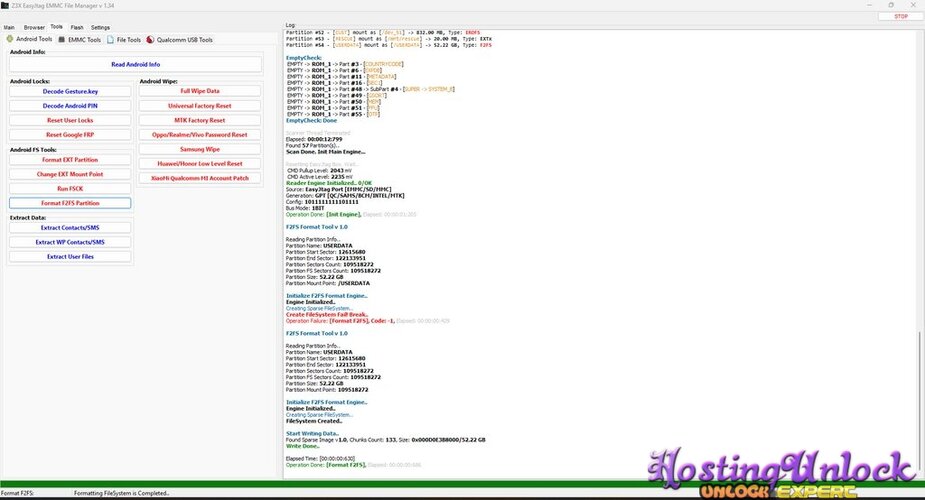This screenshot has width=925, height=500.
Task: Switch to the Qualcomm USB Tools tab
Action: point(179,40)
